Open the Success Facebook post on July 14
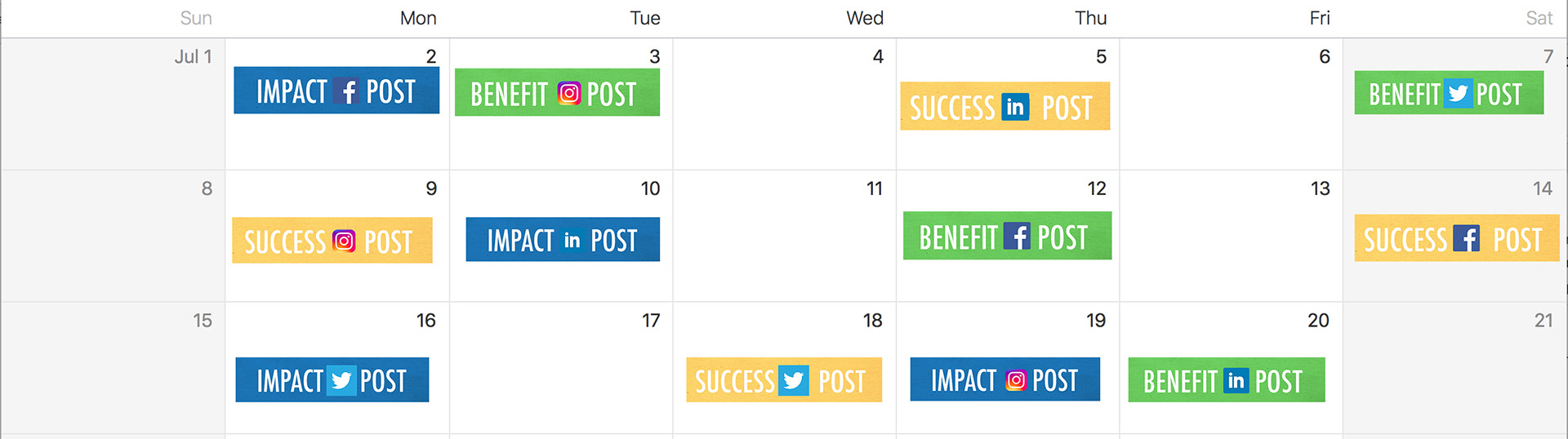This screenshot has width=1568, height=439. tap(1456, 238)
